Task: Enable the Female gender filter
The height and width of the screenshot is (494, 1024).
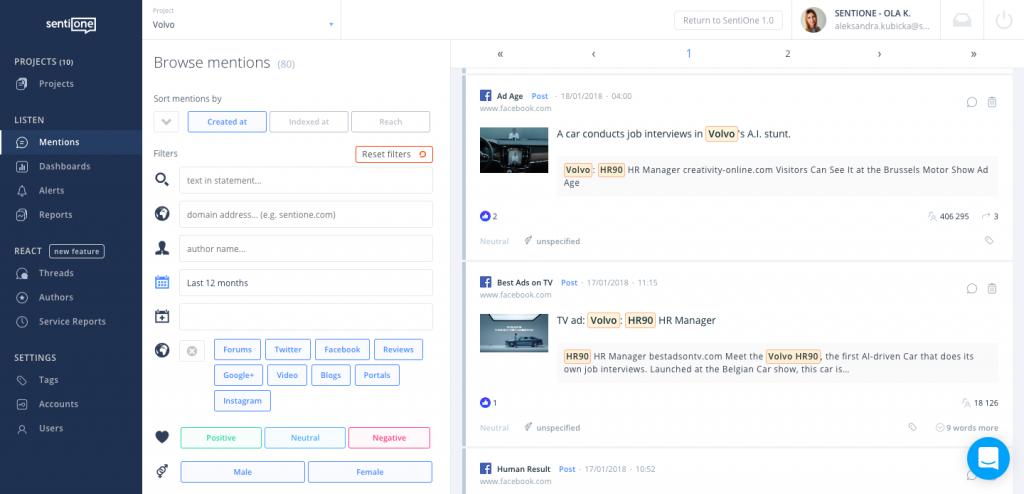Action: [x=370, y=472]
